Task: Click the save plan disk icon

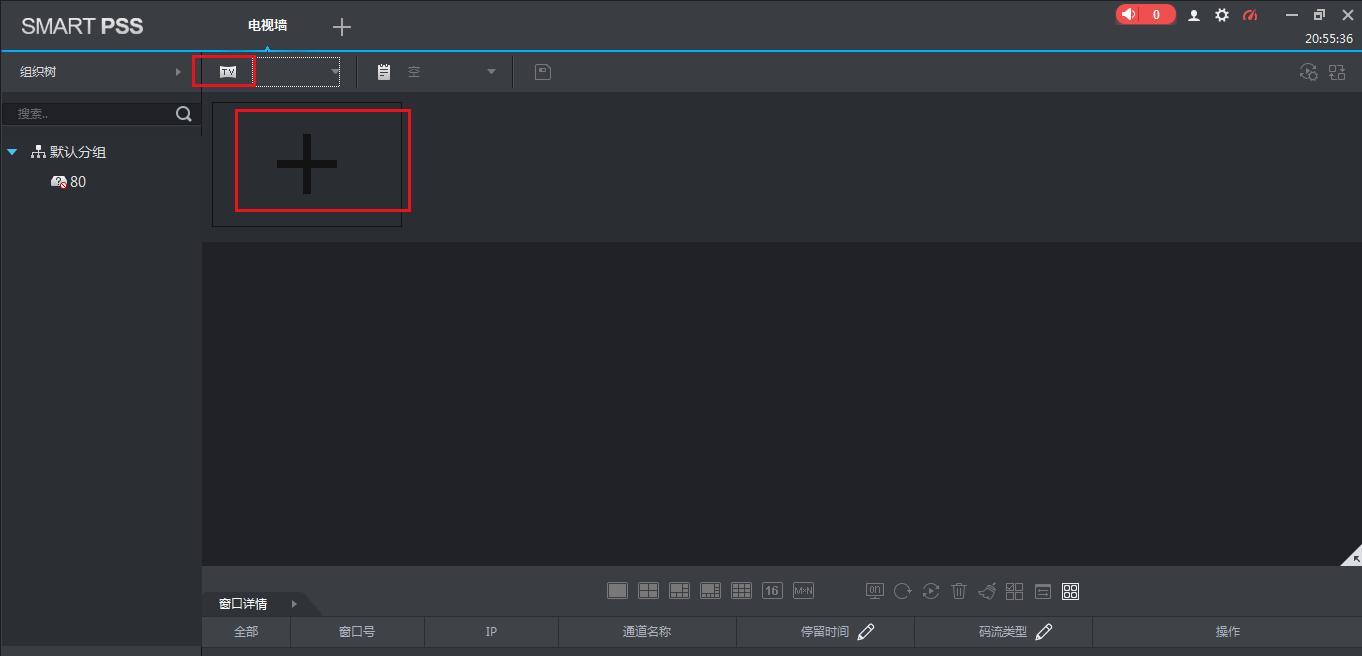Action: [543, 72]
